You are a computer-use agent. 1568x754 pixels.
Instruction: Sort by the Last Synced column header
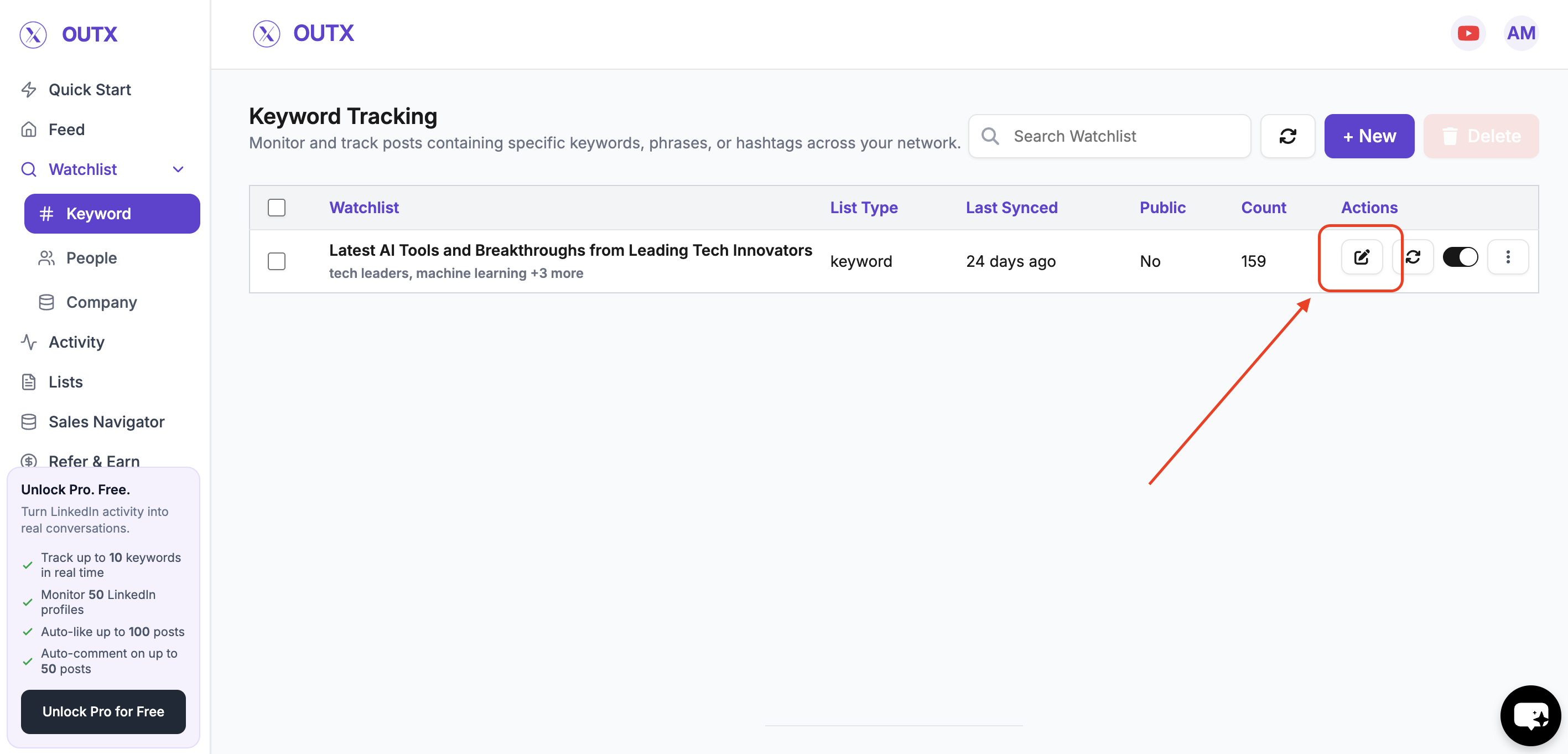coord(1011,208)
